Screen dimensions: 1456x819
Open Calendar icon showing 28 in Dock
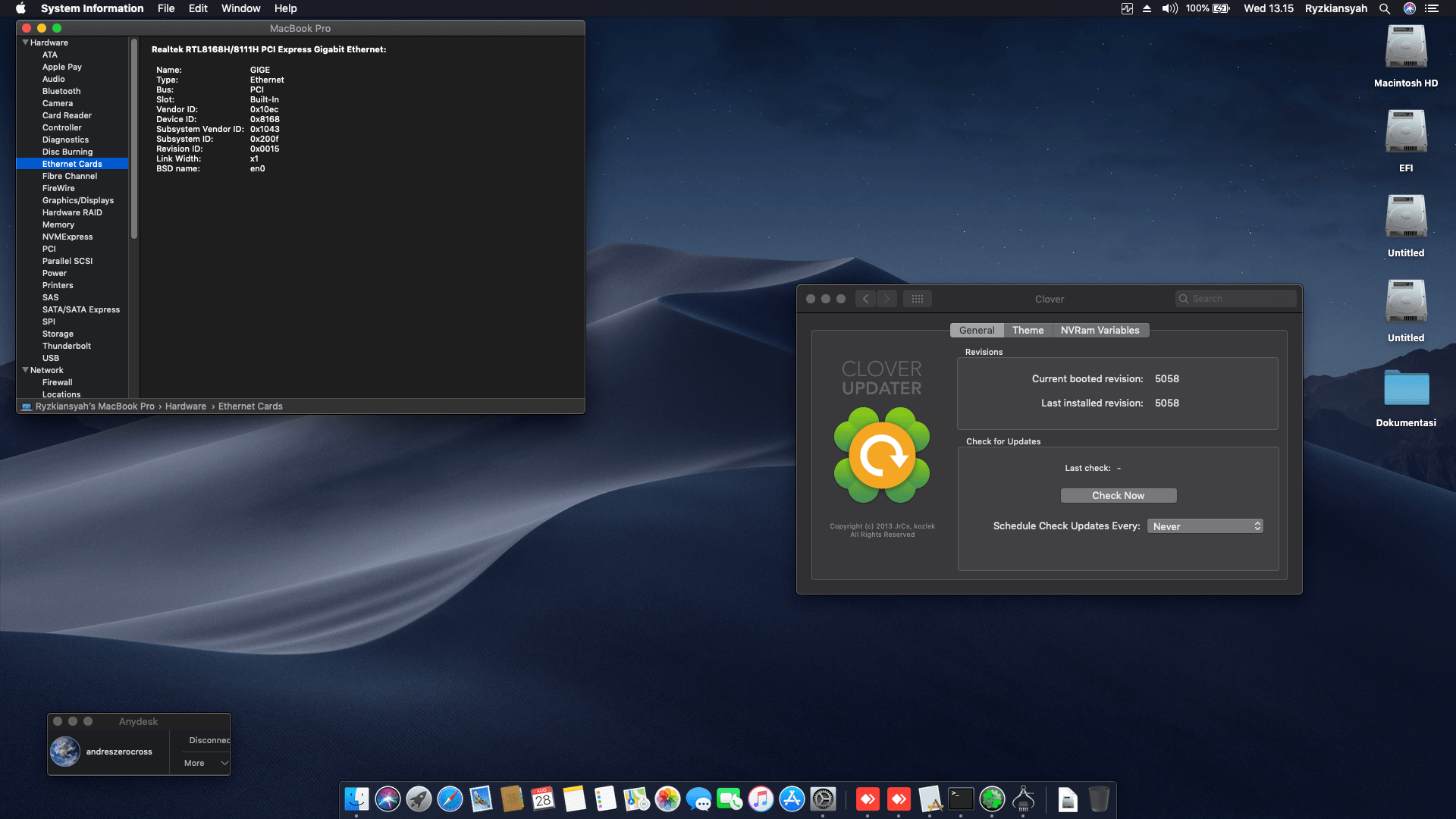coord(543,799)
